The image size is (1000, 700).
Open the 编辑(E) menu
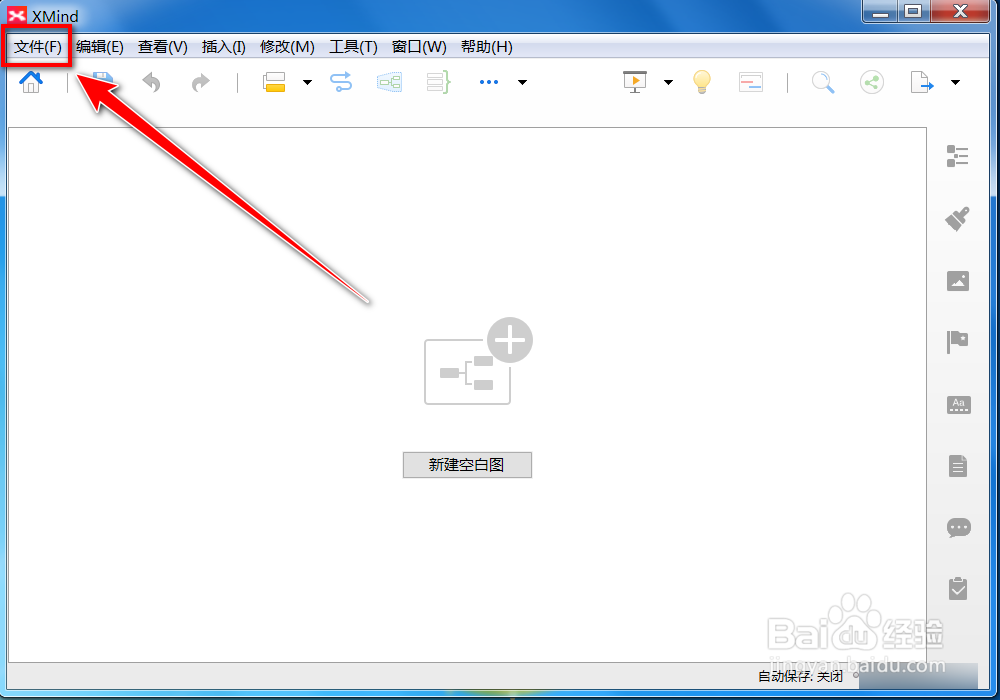pos(99,47)
